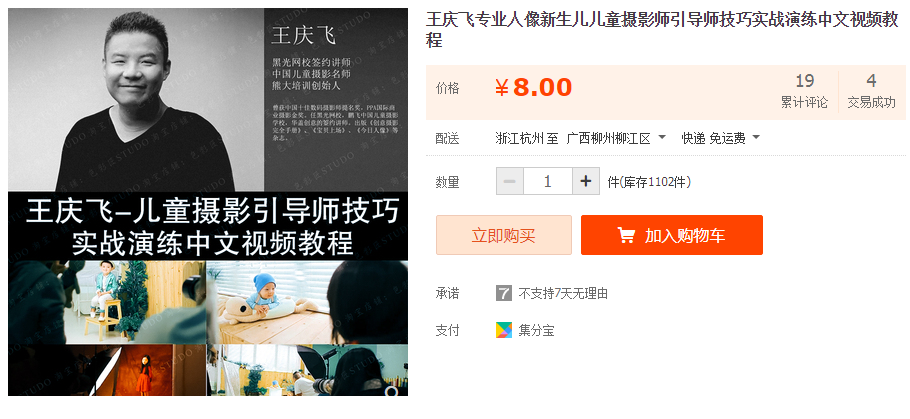Click the 加入购物车 button
Screen dimensions: 910x419
pyautogui.click(x=672, y=235)
